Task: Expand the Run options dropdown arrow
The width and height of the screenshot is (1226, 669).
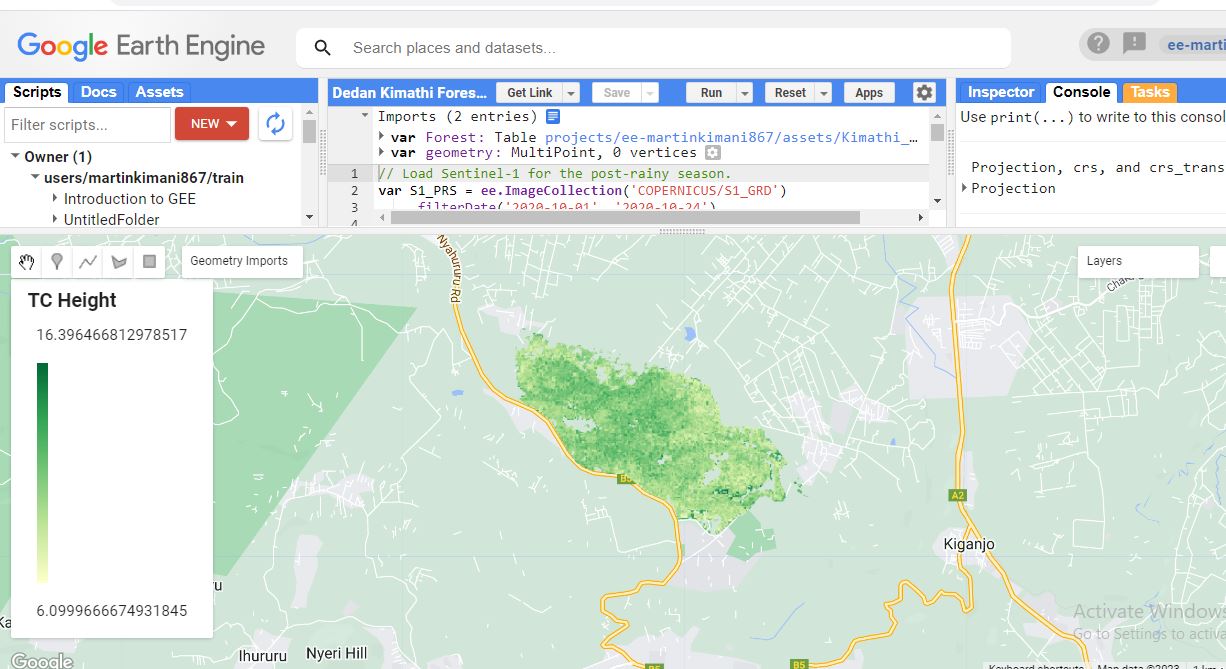Action: (x=744, y=93)
